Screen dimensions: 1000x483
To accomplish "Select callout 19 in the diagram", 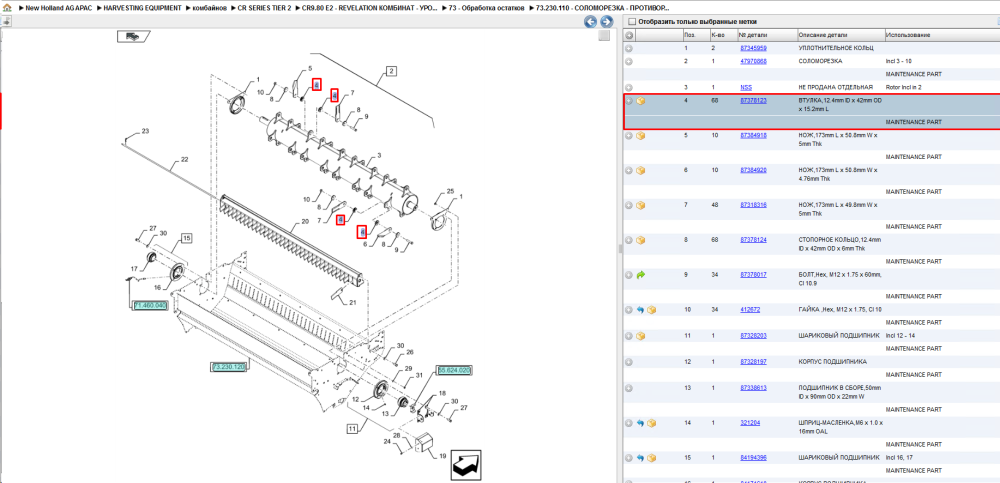I will [443, 456].
